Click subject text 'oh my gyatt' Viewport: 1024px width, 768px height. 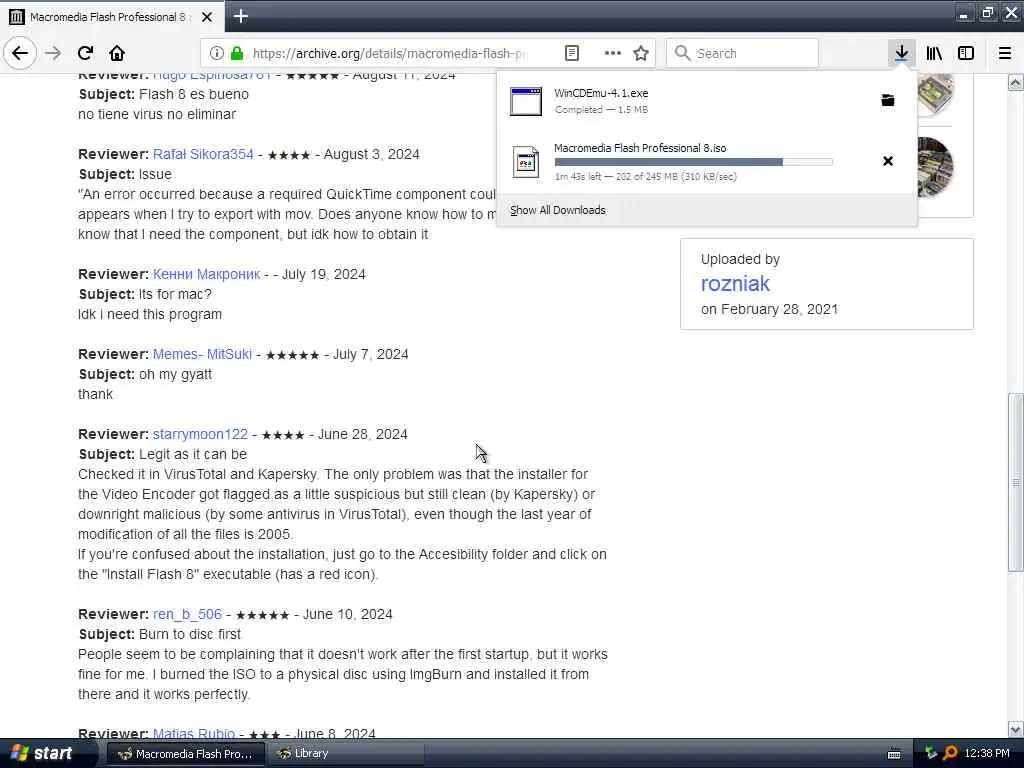[175, 374]
